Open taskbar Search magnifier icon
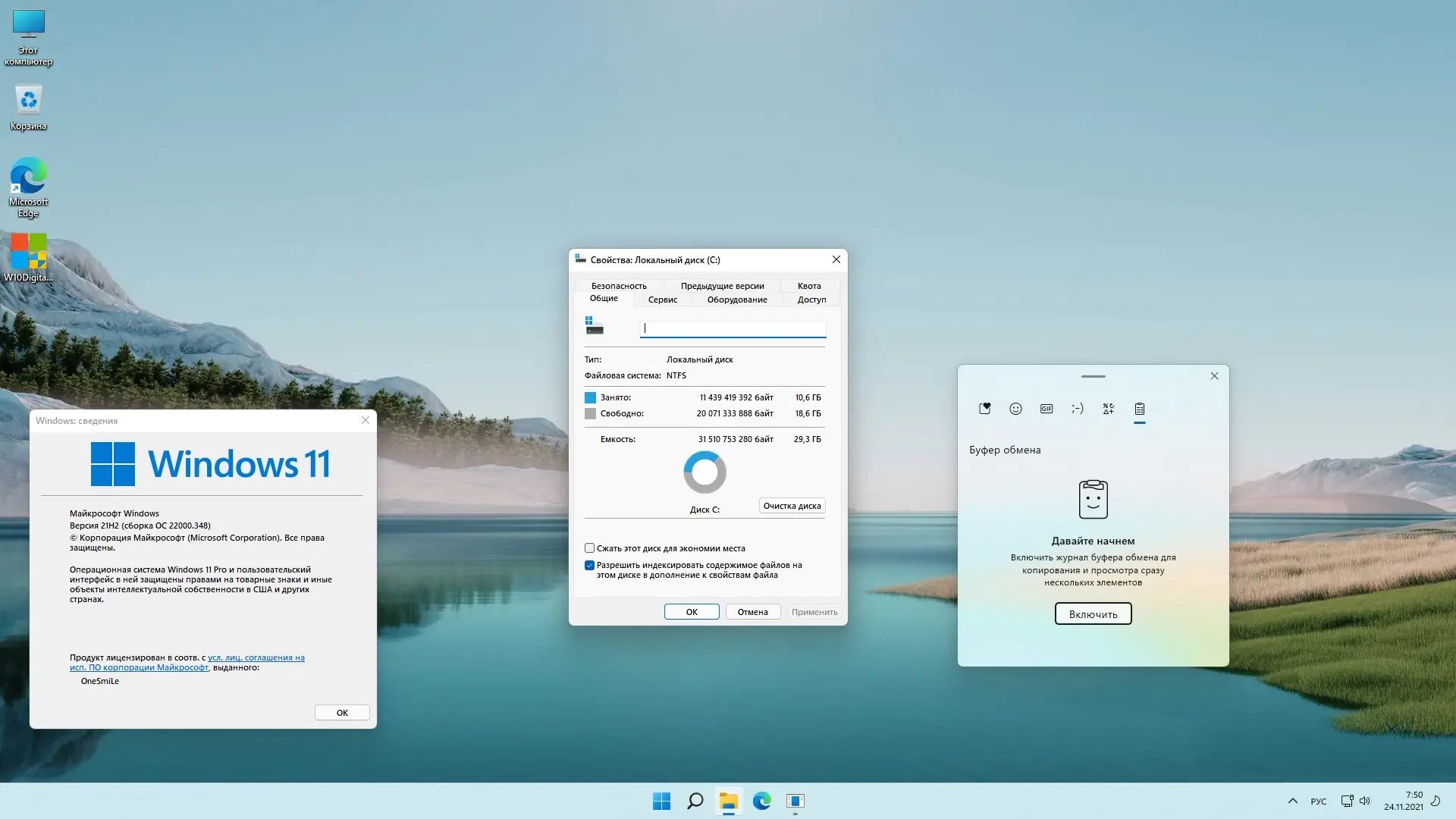This screenshot has height=819, width=1456. tap(695, 801)
